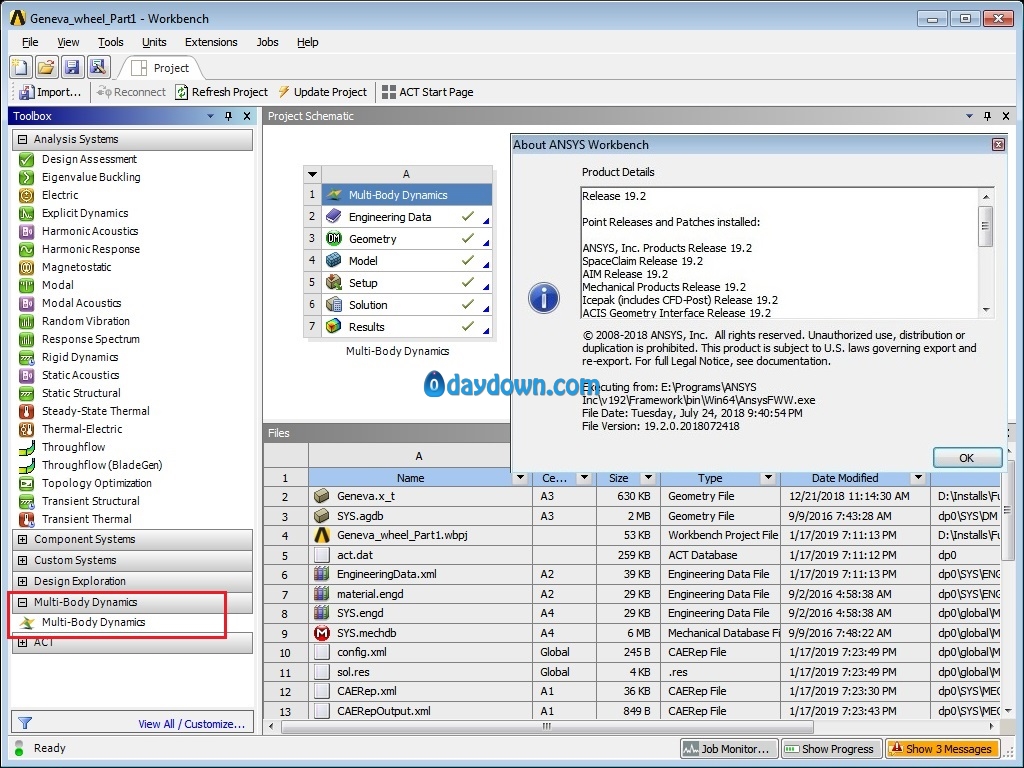Image resolution: width=1024 pixels, height=768 pixels.
Task: Click the Solution cell in system A
Action: tap(406, 305)
